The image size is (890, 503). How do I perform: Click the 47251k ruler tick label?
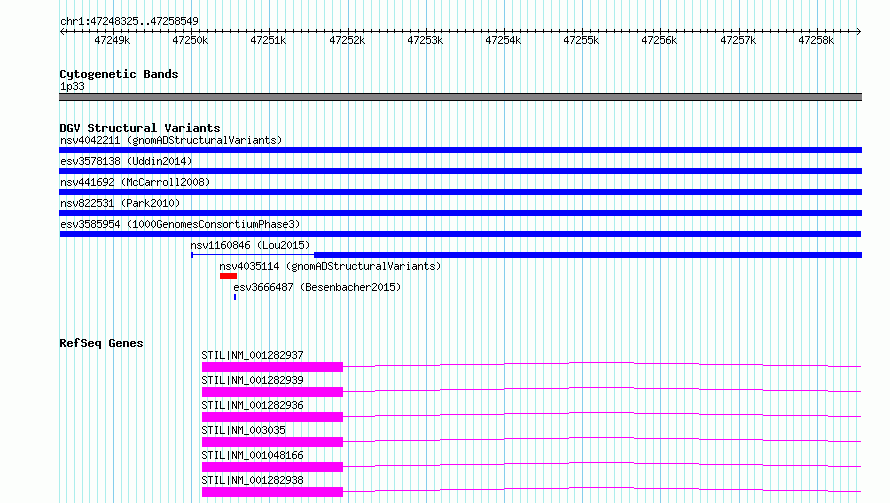[268, 40]
